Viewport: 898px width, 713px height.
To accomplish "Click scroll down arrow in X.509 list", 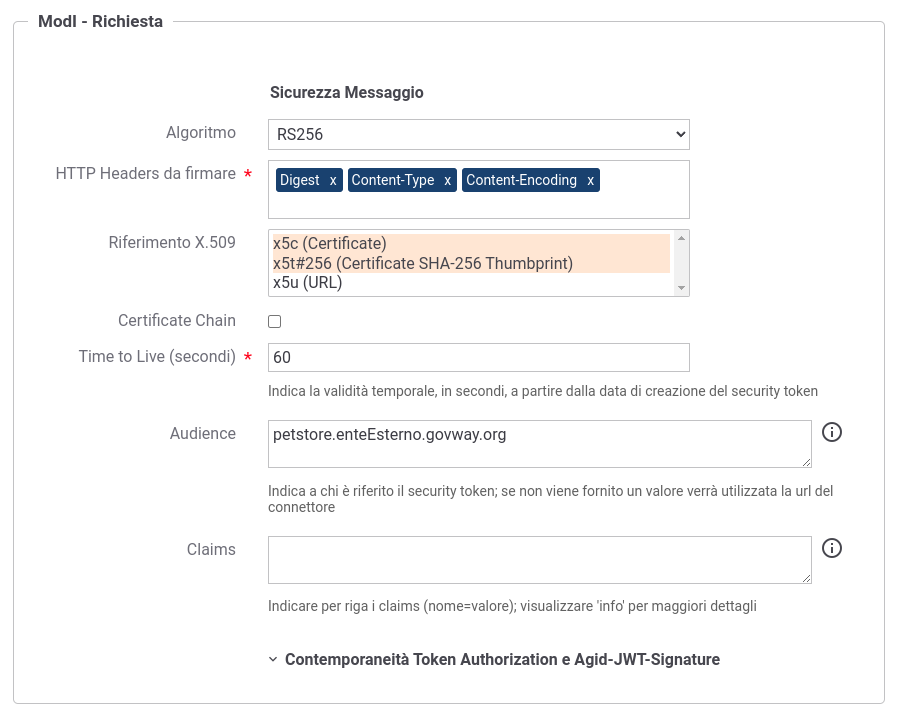I will click(x=682, y=288).
